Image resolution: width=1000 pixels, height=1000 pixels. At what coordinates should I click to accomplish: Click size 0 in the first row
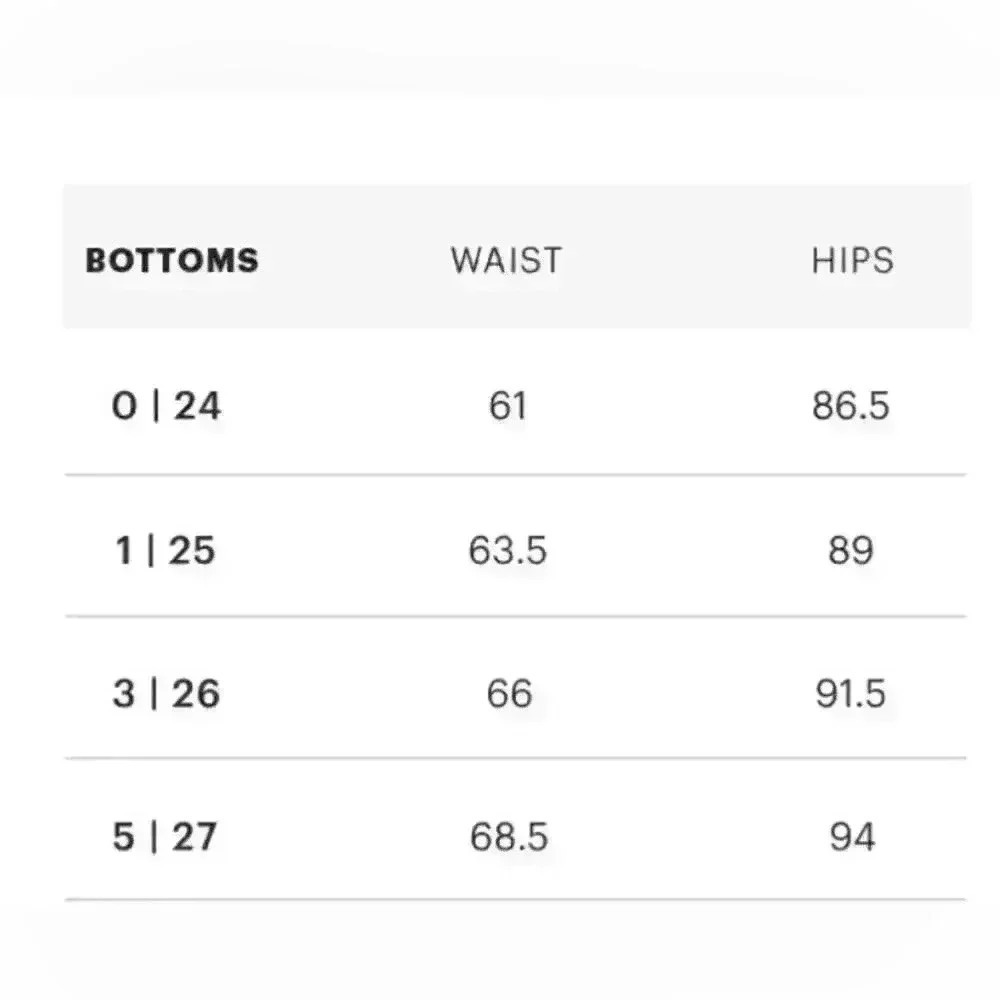pos(125,406)
